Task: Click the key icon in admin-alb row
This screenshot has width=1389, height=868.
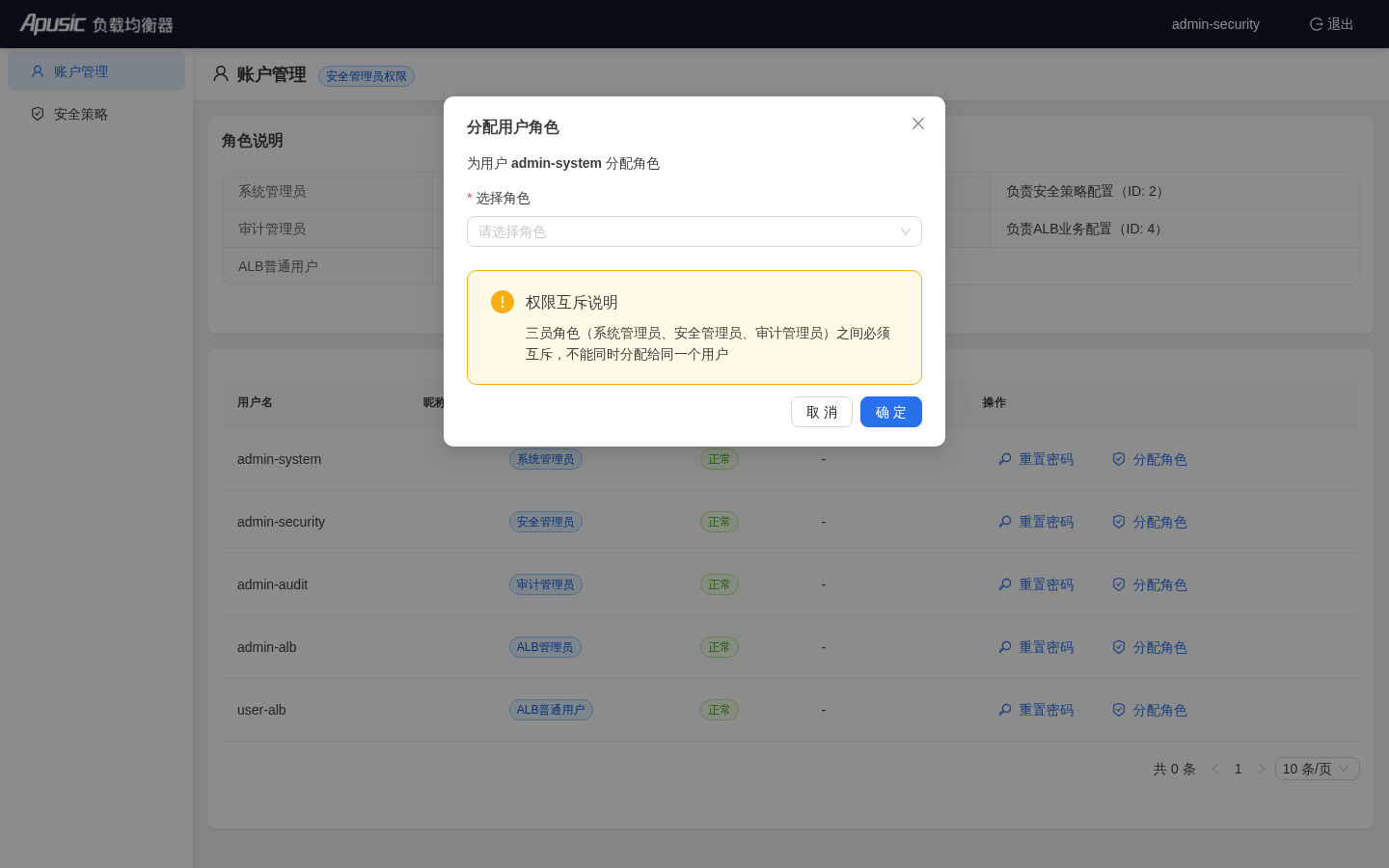Action: pos(1005,647)
